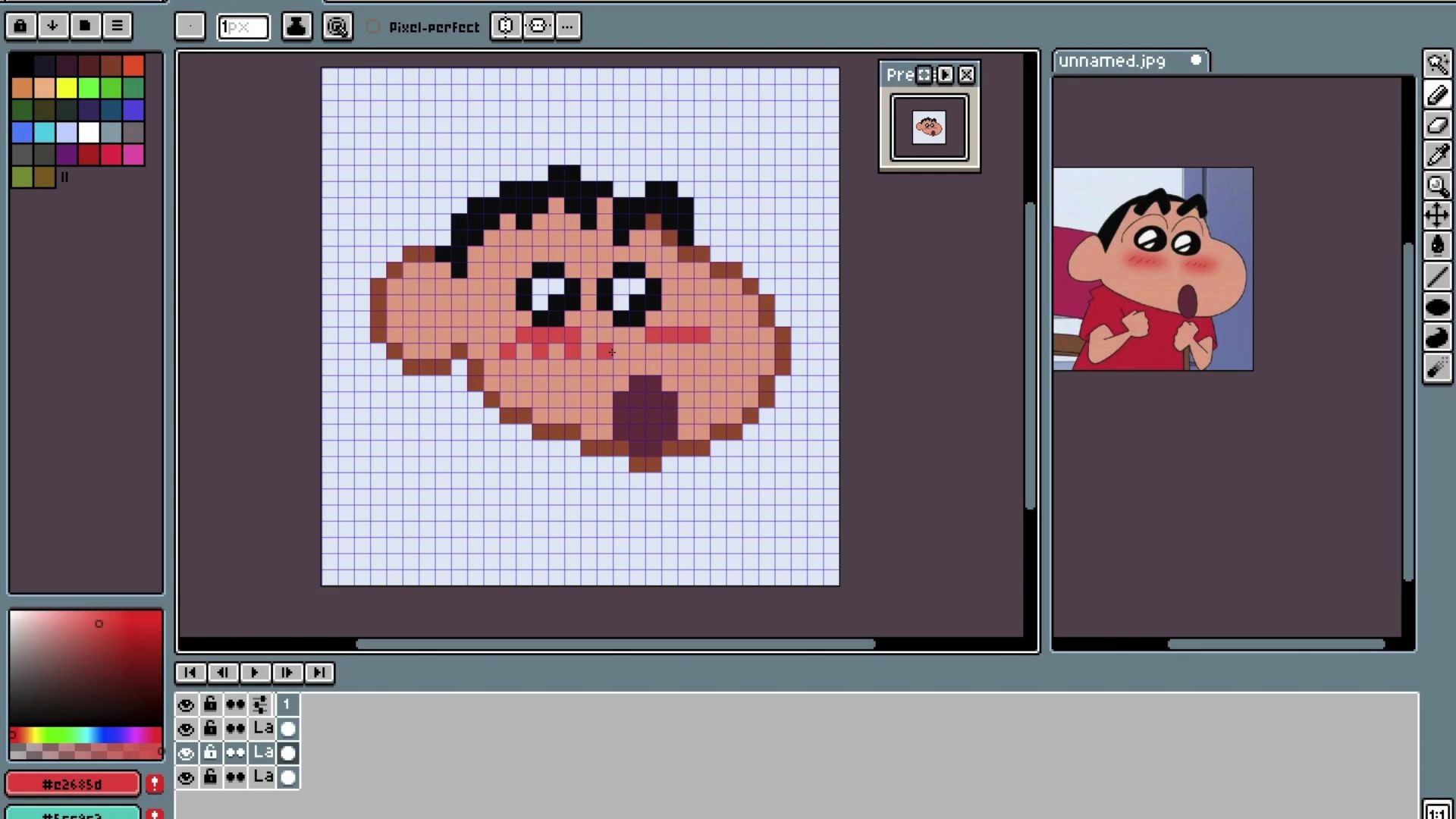
Task: Play animation in the Preview window
Action: (x=945, y=74)
